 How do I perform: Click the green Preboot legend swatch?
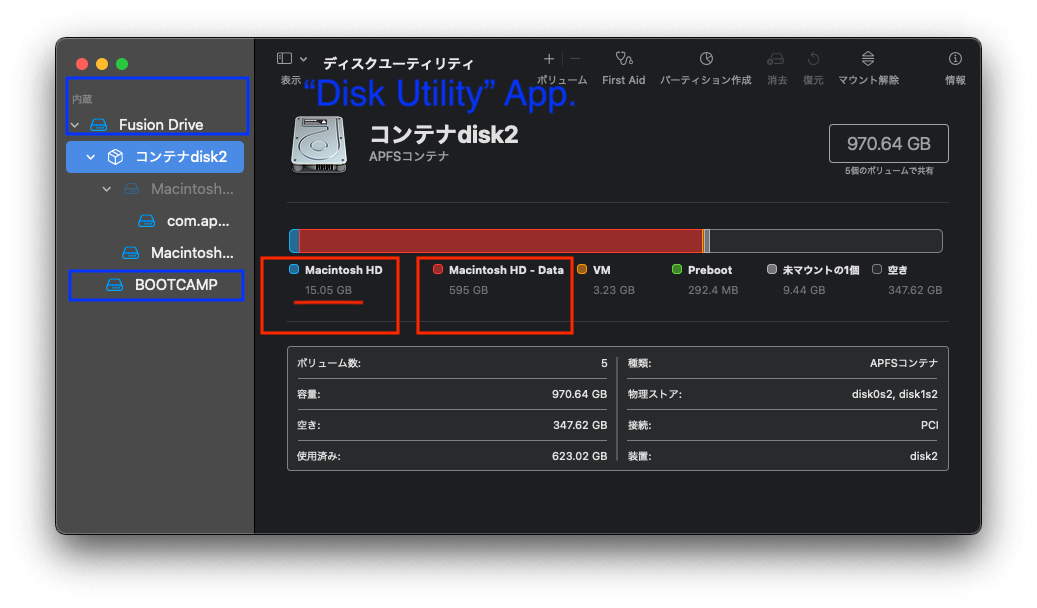(677, 269)
